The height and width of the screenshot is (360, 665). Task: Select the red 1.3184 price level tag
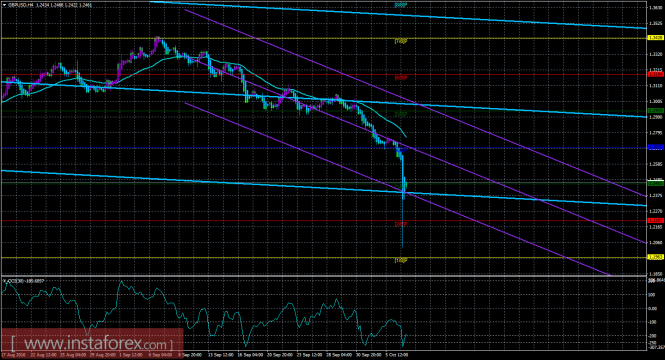click(x=655, y=74)
